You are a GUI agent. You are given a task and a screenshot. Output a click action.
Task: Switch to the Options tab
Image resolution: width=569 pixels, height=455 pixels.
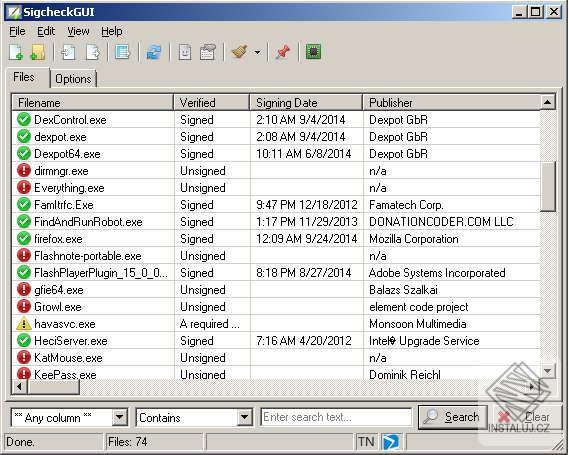73,79
